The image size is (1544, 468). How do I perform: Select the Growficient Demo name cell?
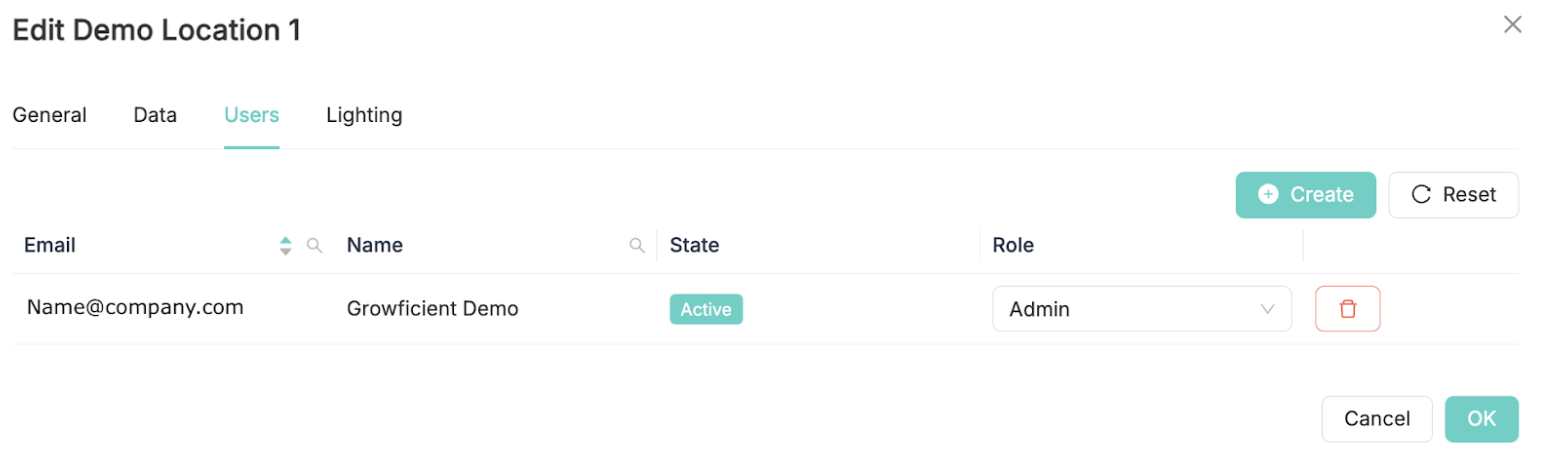[x=432, y=309]
